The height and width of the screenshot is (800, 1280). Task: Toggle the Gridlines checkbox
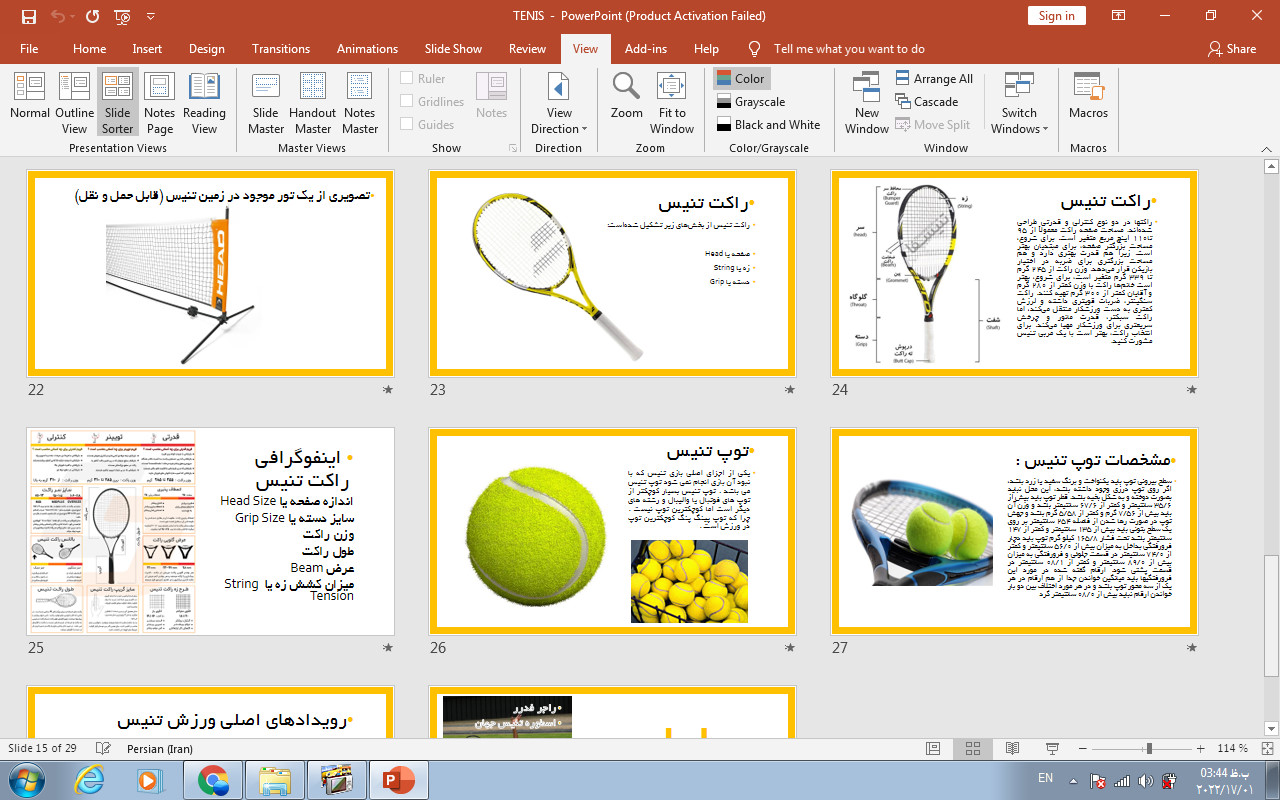(407, 102)
